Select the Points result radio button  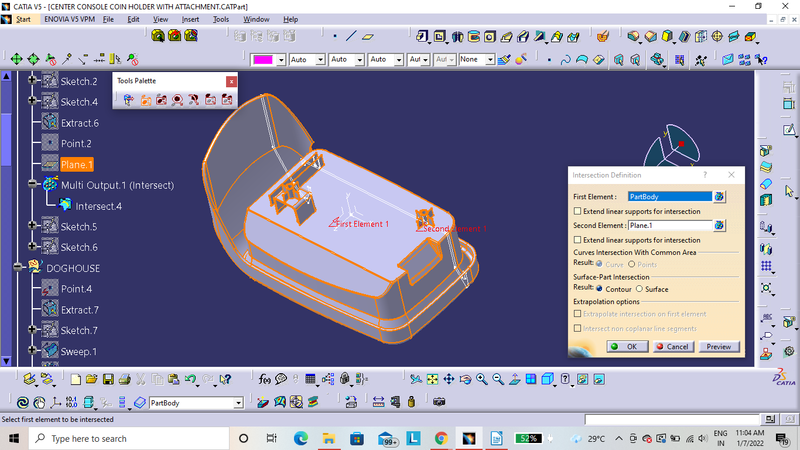631,264
